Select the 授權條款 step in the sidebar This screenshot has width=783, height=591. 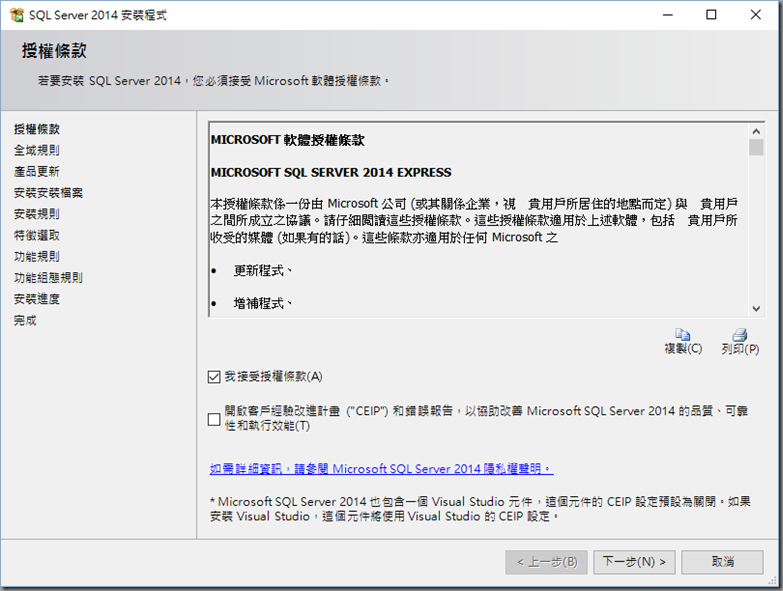37,129
